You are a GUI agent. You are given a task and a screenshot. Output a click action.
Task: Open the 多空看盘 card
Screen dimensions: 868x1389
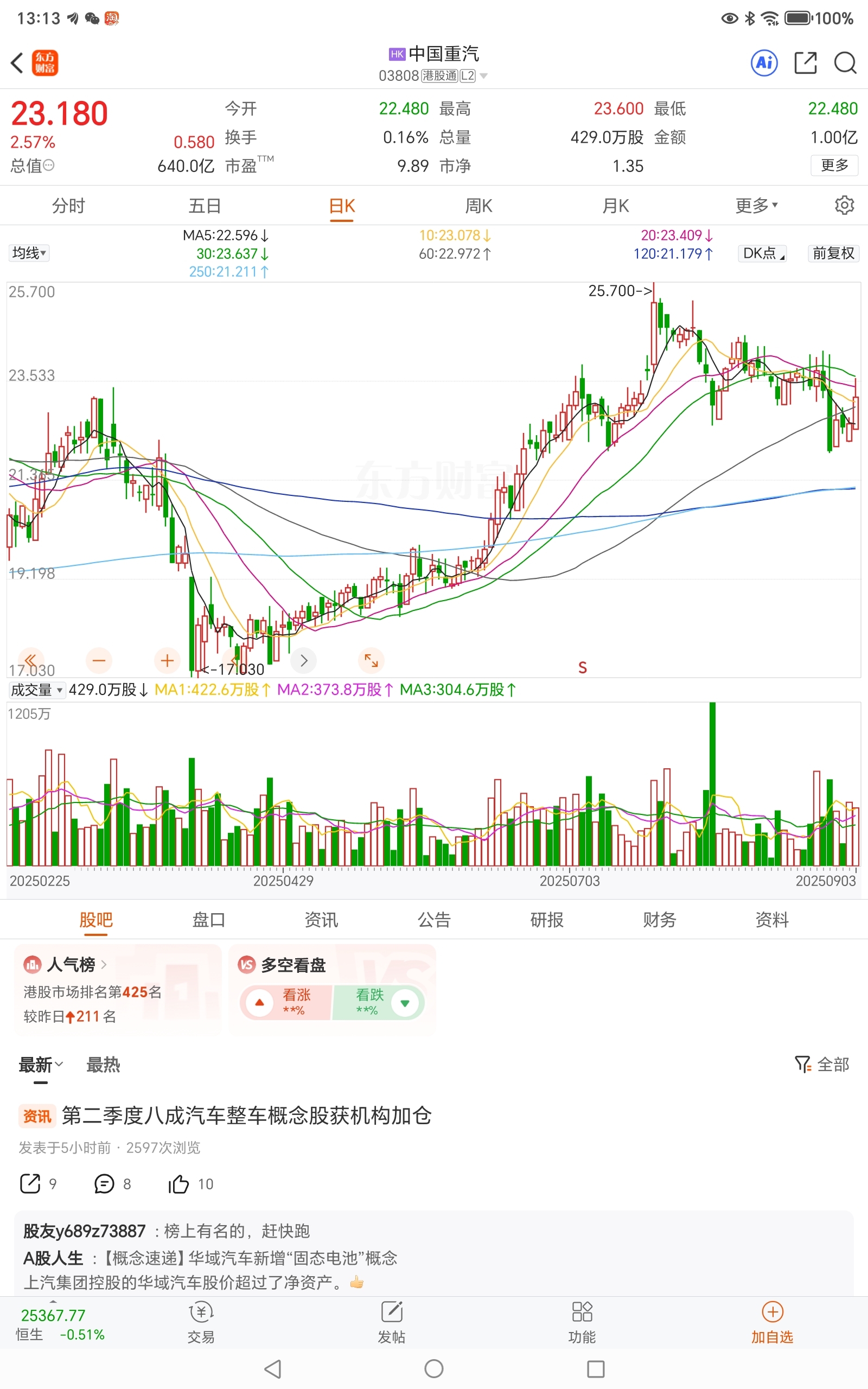pyautogui.click(x=333, y=989)
